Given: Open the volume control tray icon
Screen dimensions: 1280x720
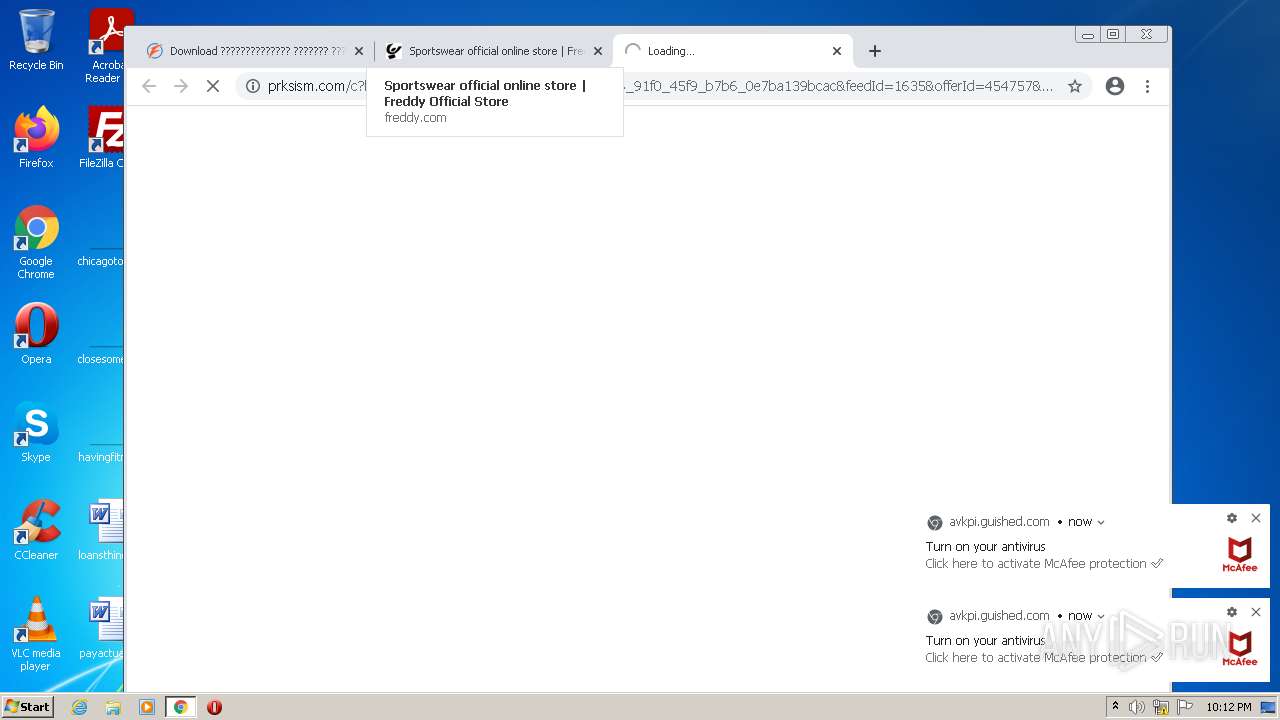Looking at the screenshot, I should (x=1137, y=707).
